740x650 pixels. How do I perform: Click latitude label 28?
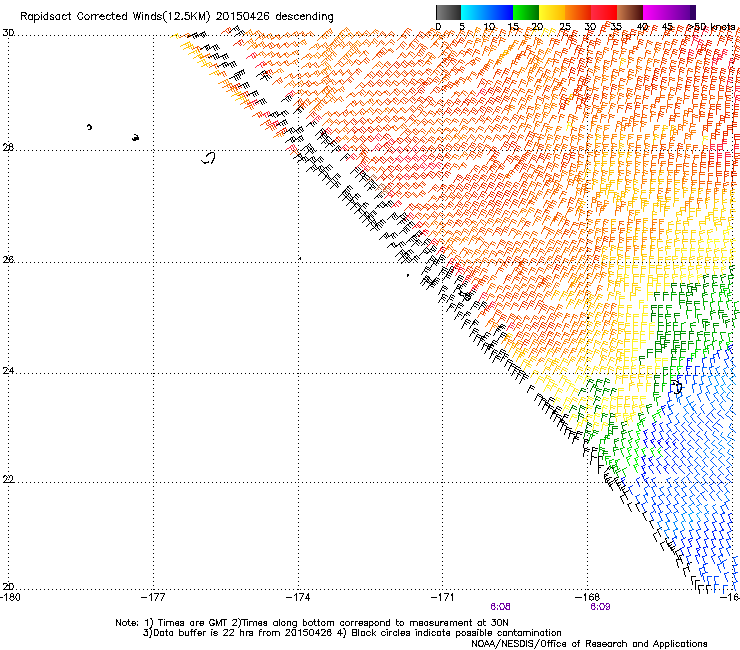(x=8, y=148)
